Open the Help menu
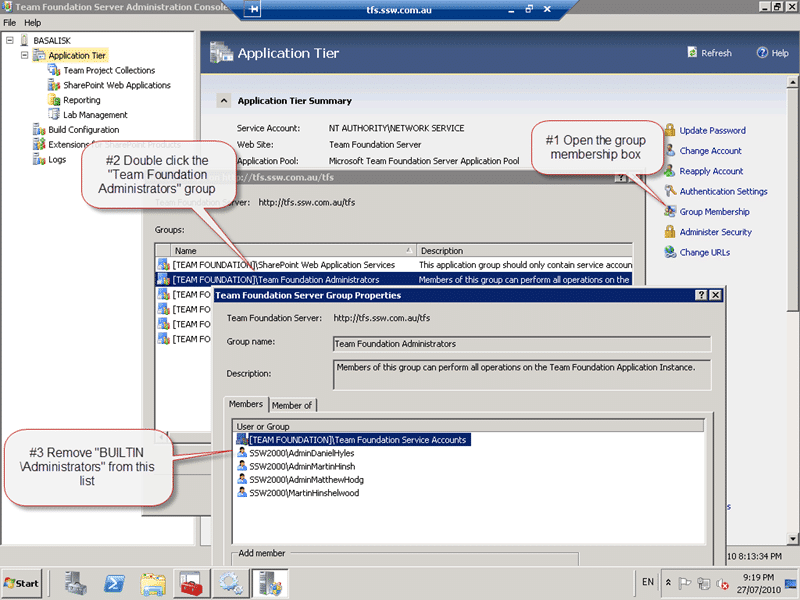 (32, 22)
